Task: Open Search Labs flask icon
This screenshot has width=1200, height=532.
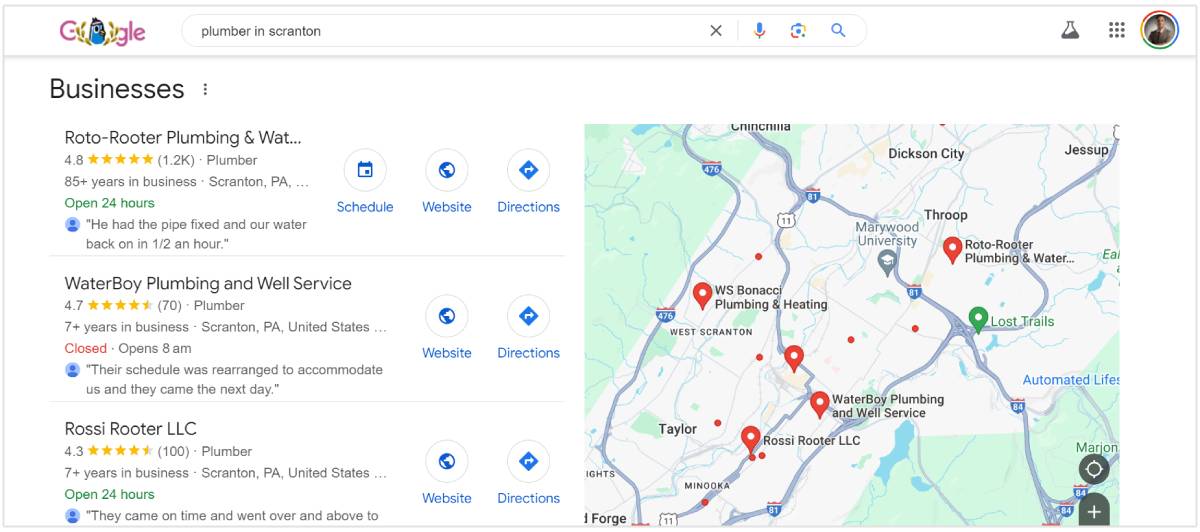Action: click(x=1070, y=30)
